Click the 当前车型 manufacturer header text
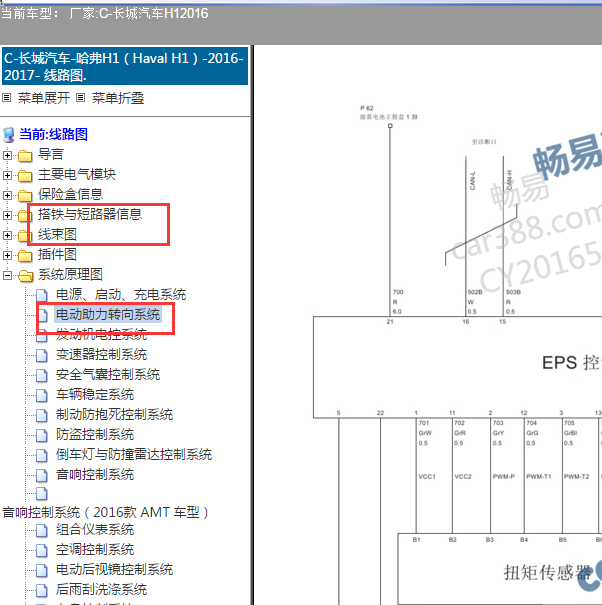 point(105,14)
